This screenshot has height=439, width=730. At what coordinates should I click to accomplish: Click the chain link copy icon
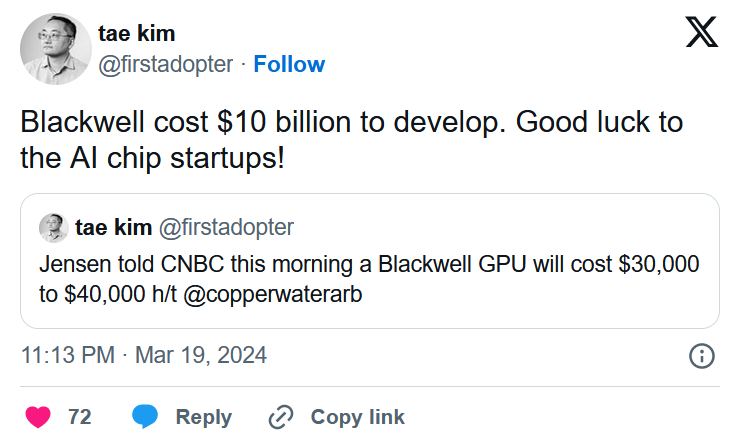(x=281, y=417)
